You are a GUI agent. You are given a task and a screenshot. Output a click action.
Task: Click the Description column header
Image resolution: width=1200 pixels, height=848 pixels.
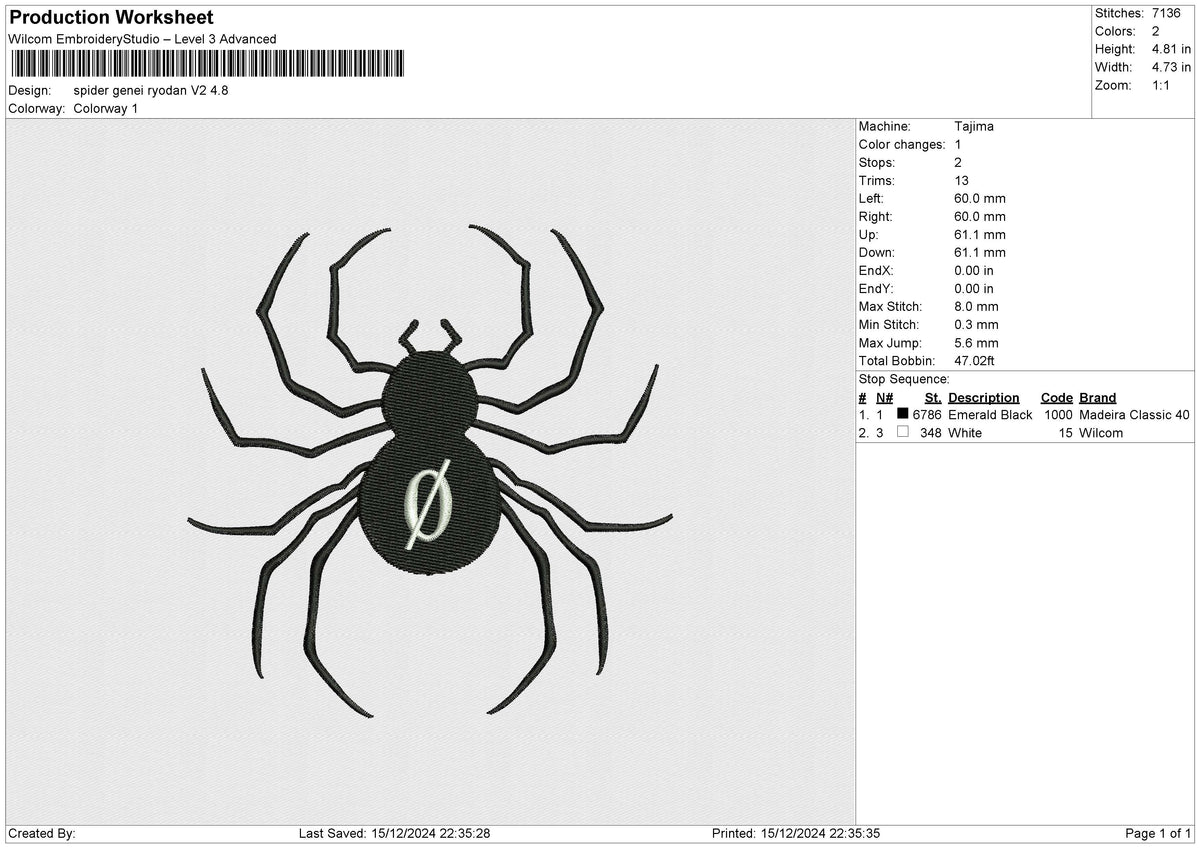click(x=984, y=397)
